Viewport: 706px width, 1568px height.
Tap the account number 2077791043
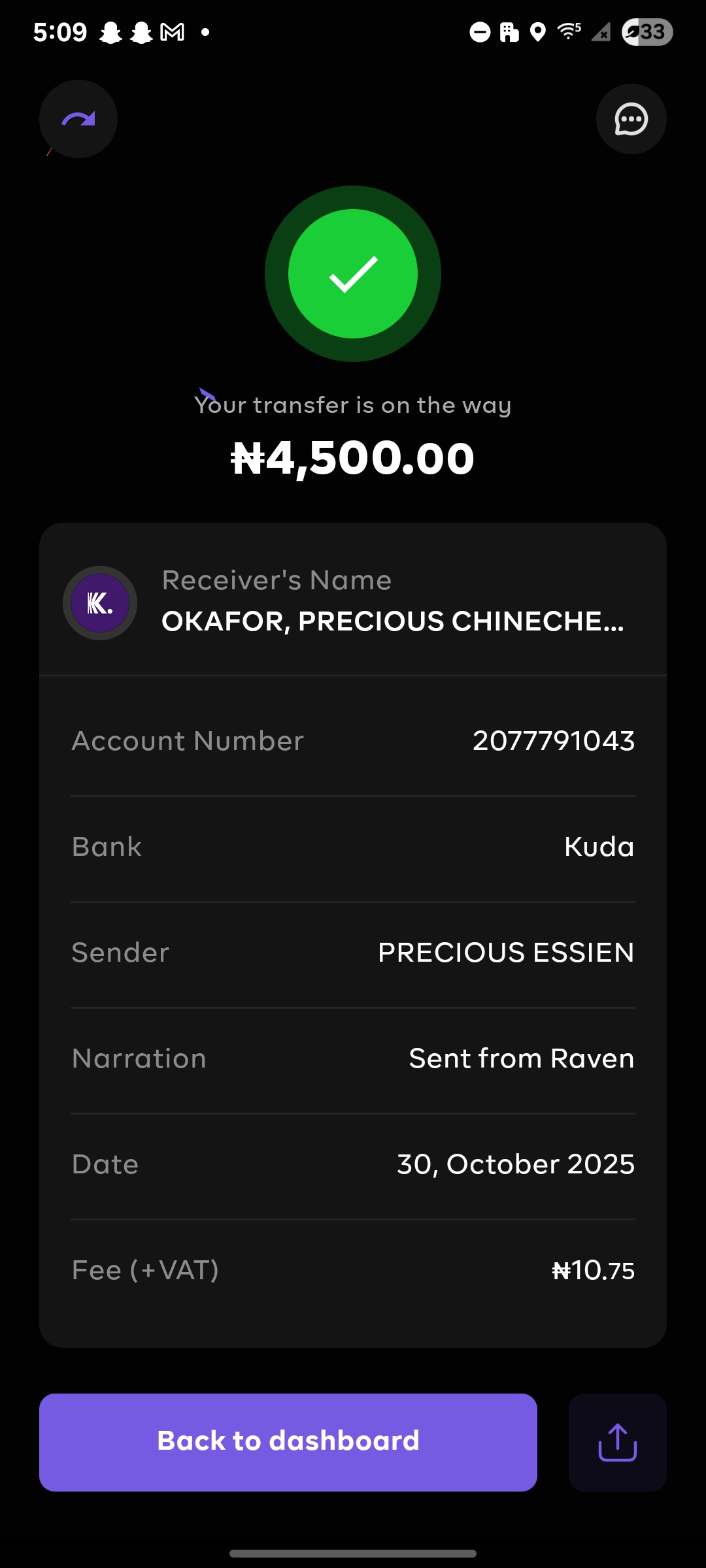(553, 741)
